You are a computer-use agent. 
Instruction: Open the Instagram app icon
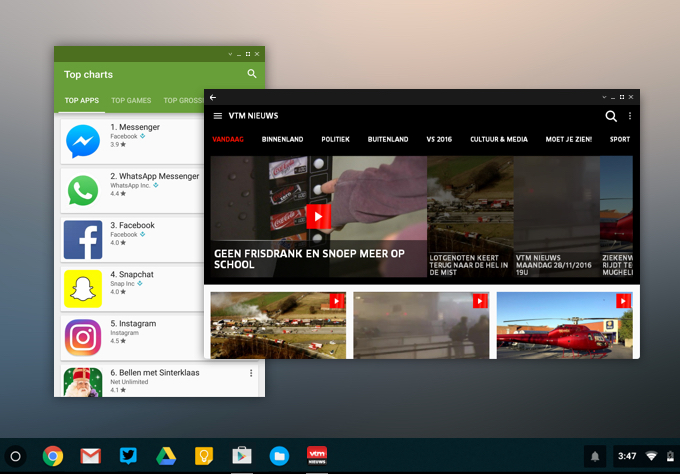point(83,337)
